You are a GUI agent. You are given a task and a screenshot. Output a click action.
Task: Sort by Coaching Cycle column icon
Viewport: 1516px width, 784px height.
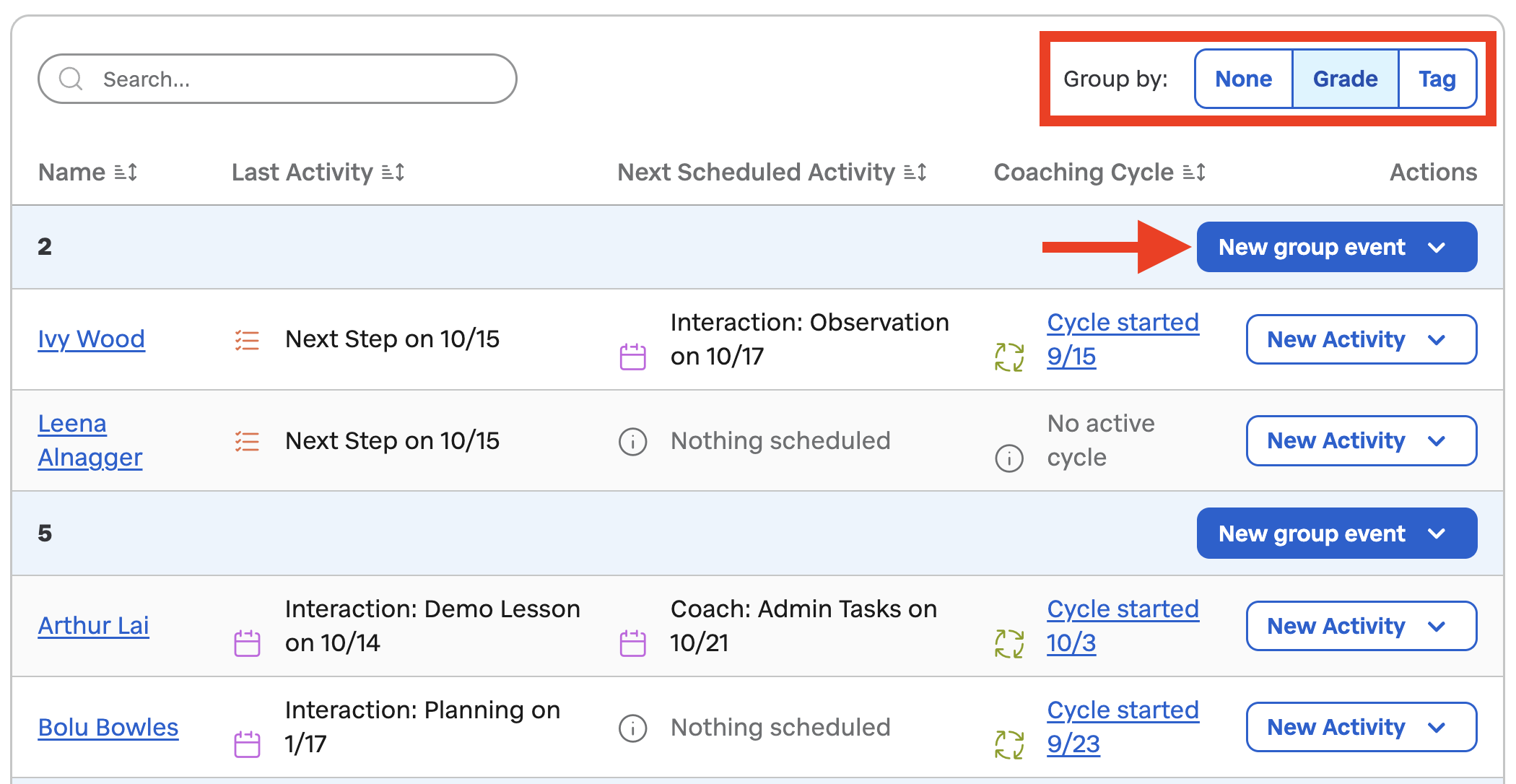[x=1194, y=173]
